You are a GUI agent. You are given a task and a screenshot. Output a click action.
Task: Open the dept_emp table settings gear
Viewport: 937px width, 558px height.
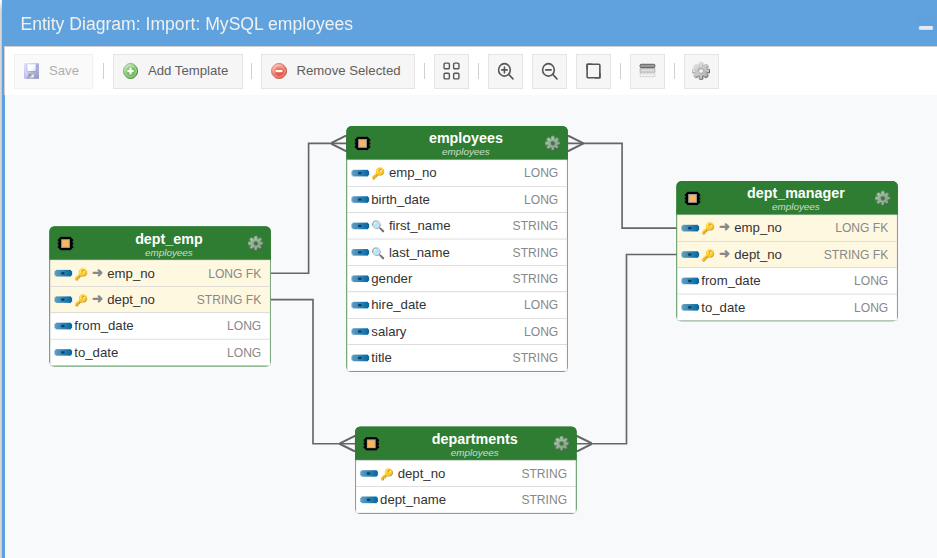[255, 243]
